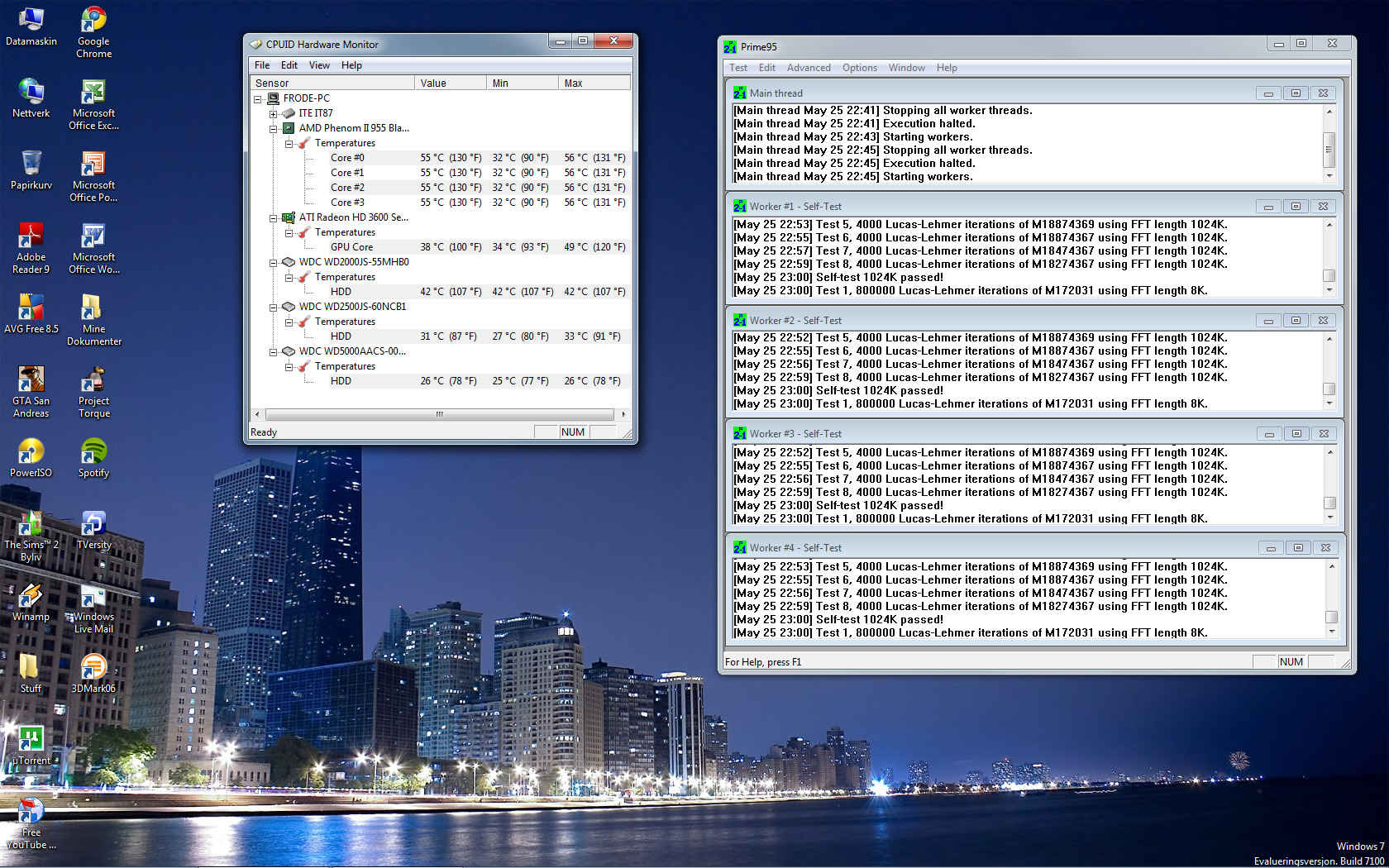The height and width of the screenshot is (868, 1389).
Task: Collapse Temperatures under WDC WD5000AACS
Action: coord(289,366)
